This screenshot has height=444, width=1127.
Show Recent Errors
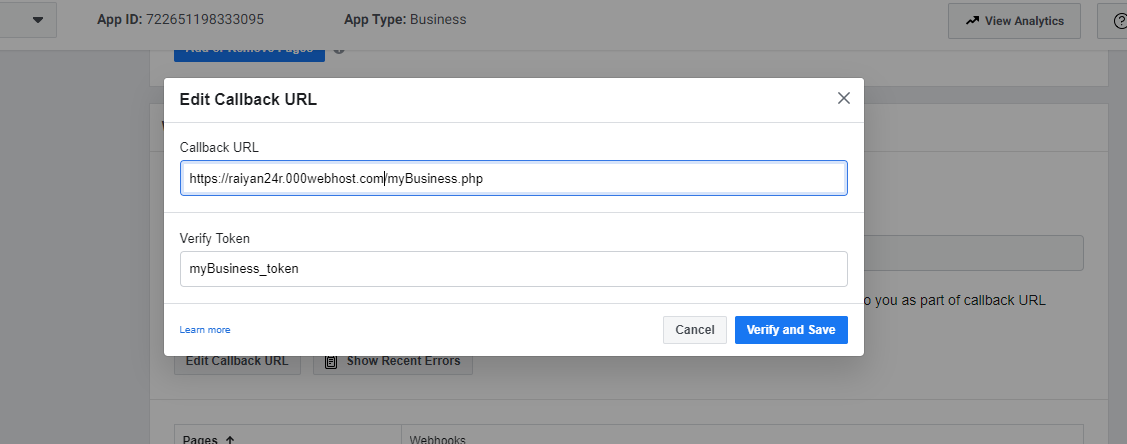tap(392, 362)
